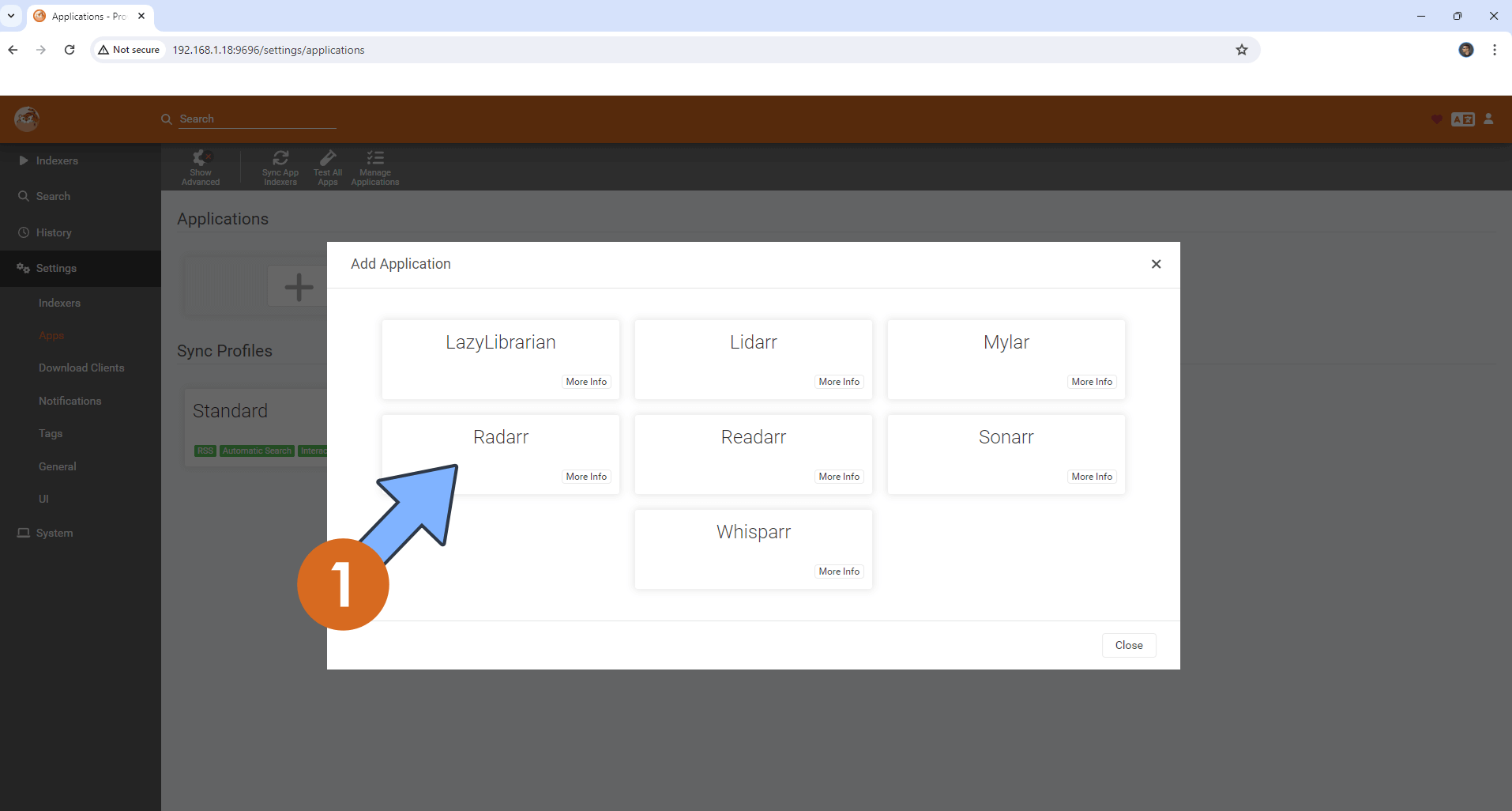Open the Chrome three-dot menu
This screenshot has height=811, width=1512.
click(1494, 50)
